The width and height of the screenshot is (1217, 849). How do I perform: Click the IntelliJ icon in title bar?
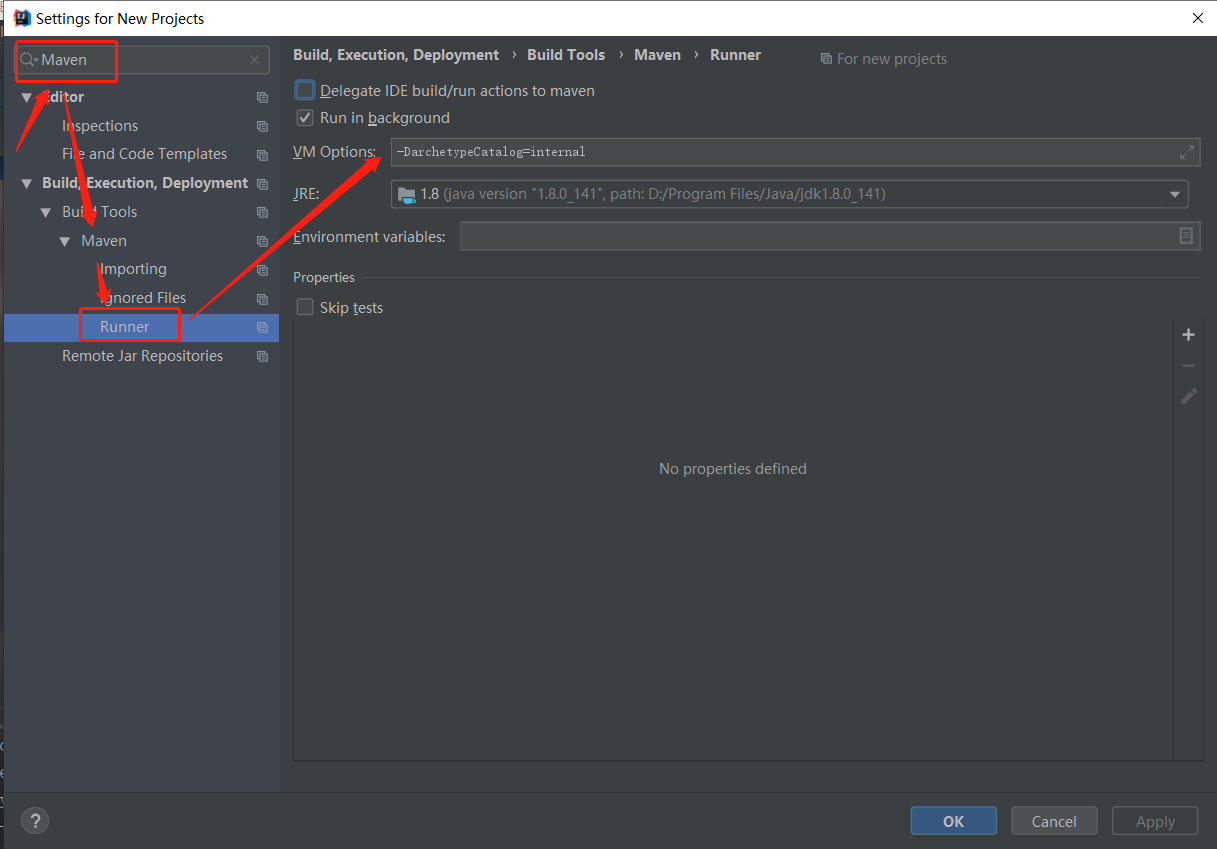point(21,18)
